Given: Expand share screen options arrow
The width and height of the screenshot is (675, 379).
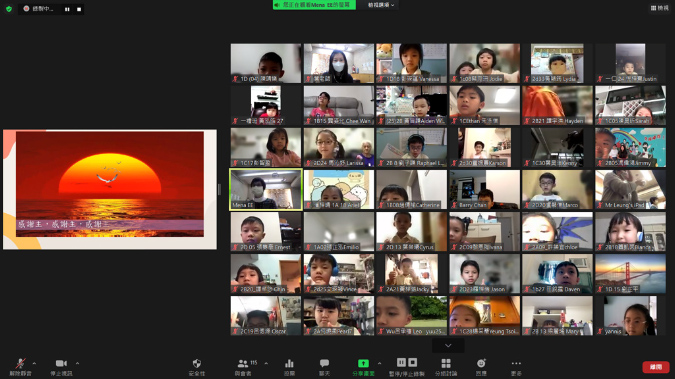Looking at the screenshot, I should pyautogui.click(x=379, y=363).
